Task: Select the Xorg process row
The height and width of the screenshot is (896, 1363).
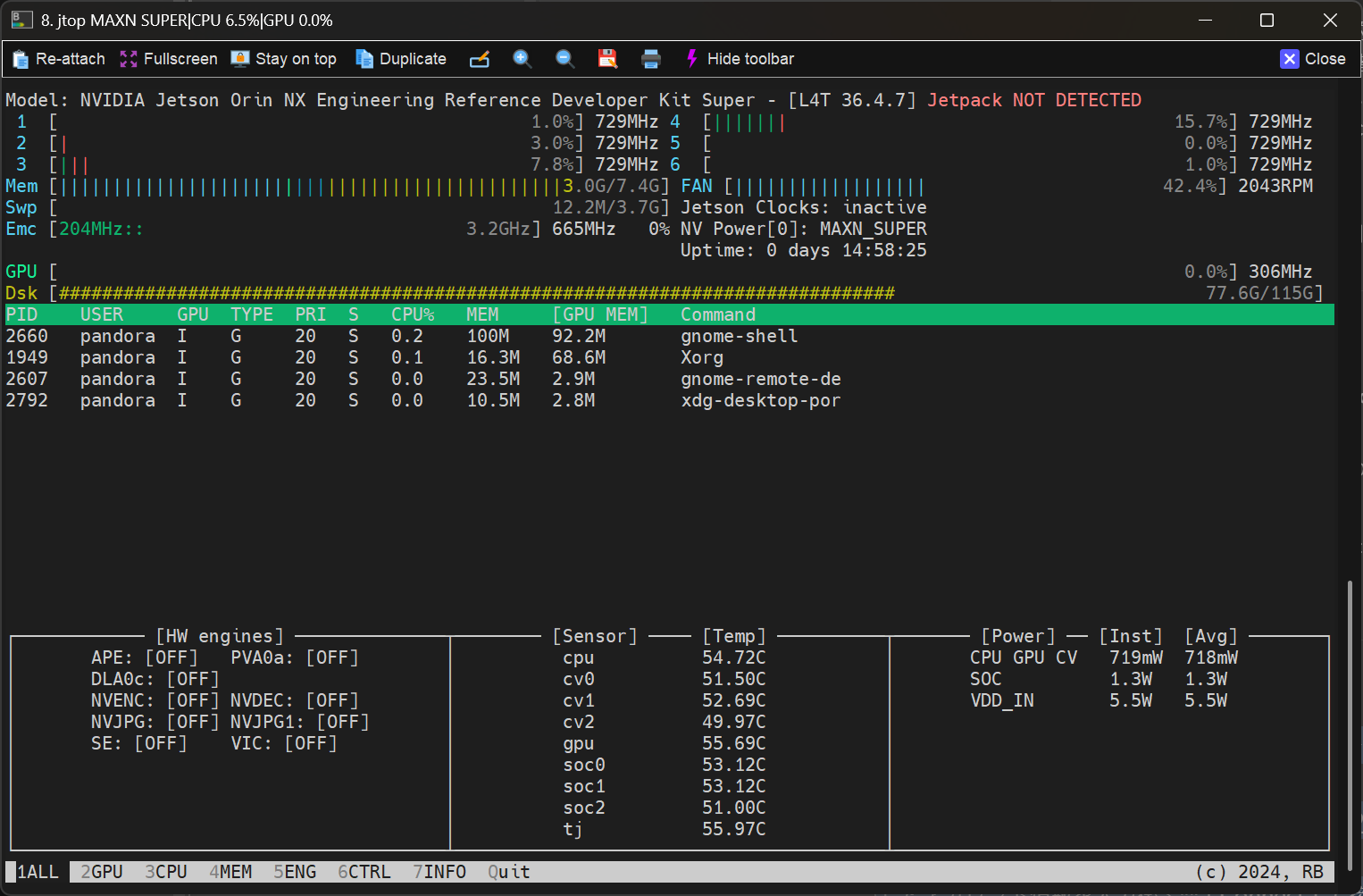Action: tap(670, 357)
